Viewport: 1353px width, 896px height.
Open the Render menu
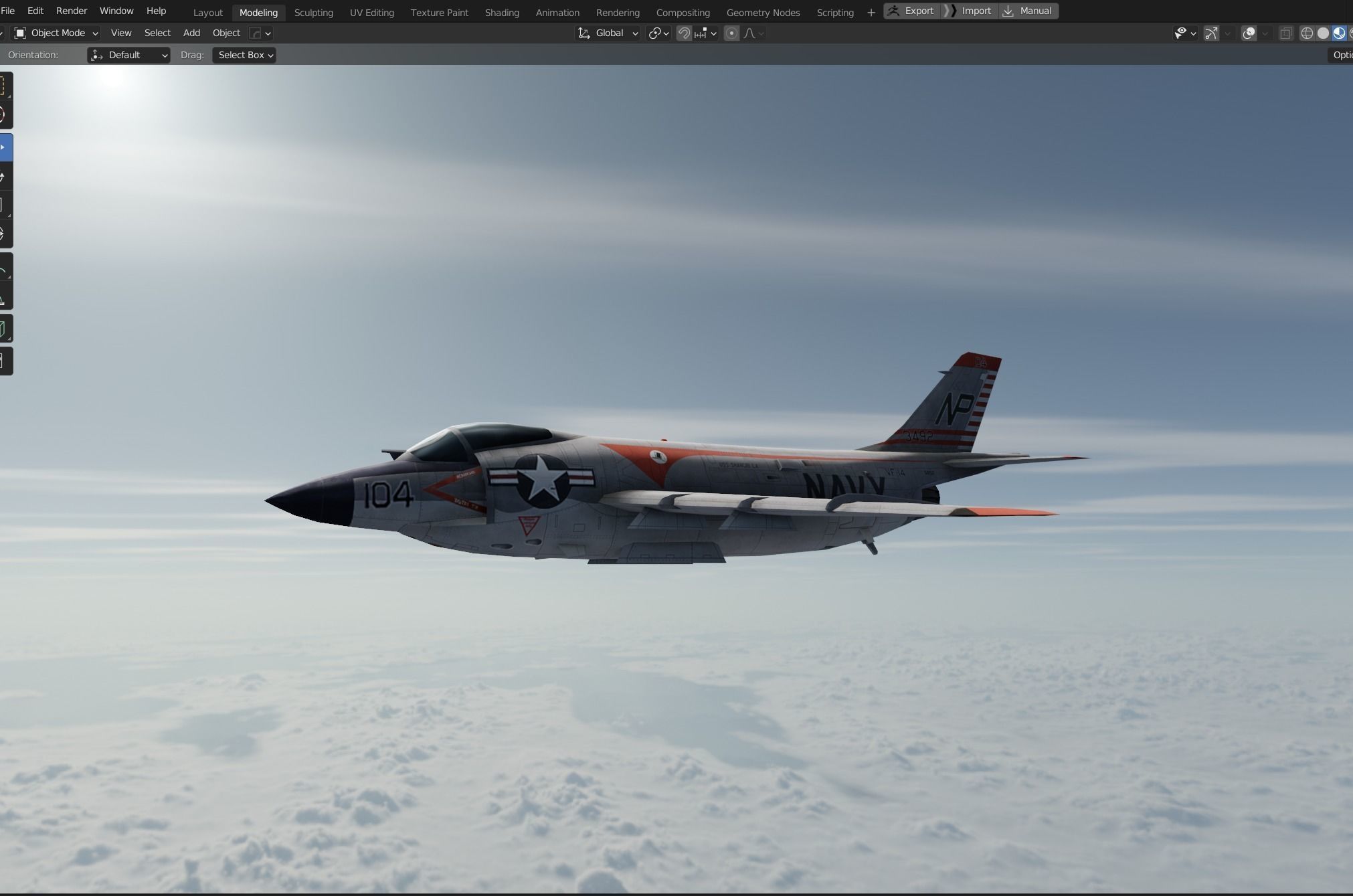[72, 11]
